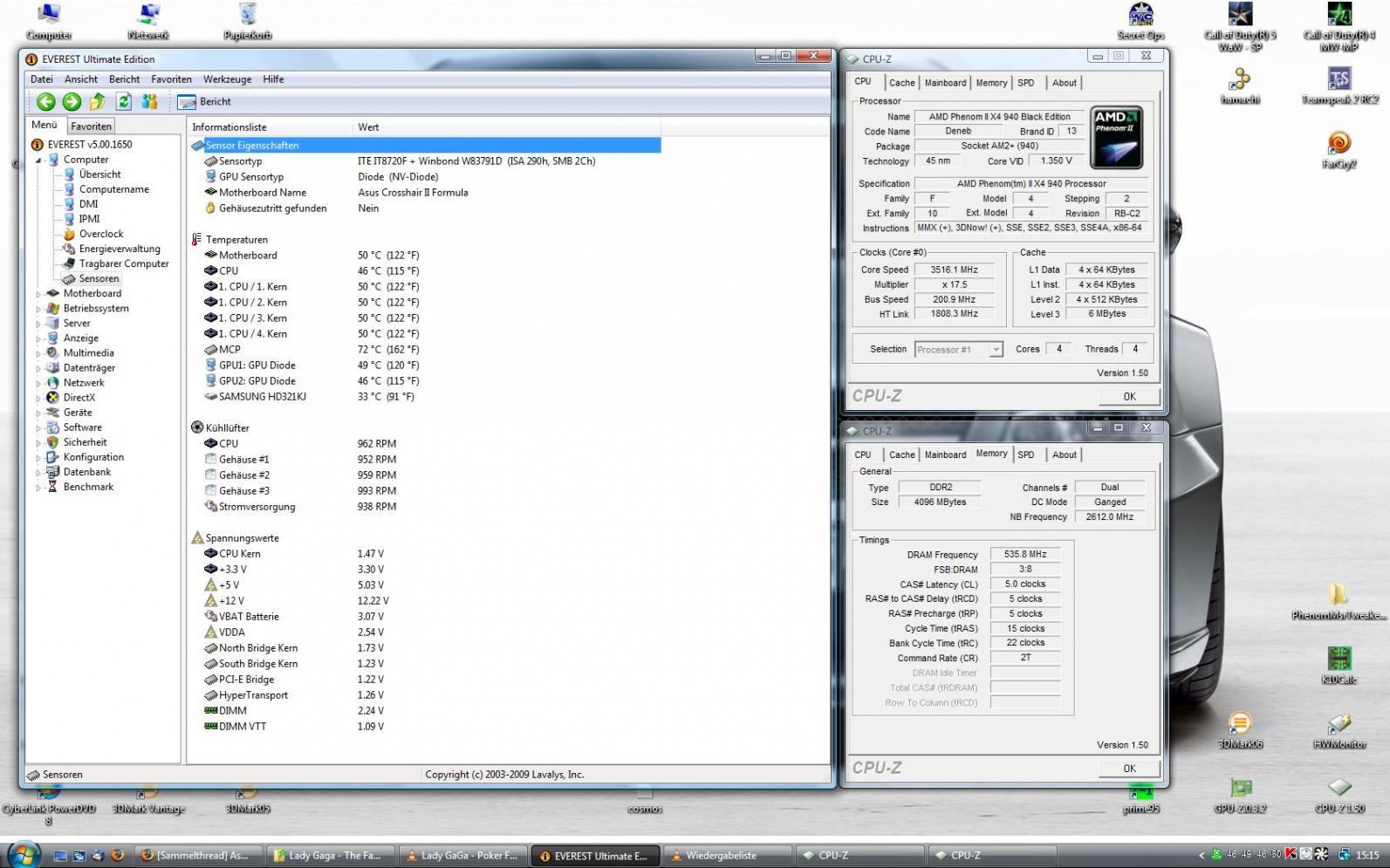The width and height of the screenshot is (1390, 868).
Task: Switch to Mainboard tab in upper CPU-Z
Action: pos(945,83)
